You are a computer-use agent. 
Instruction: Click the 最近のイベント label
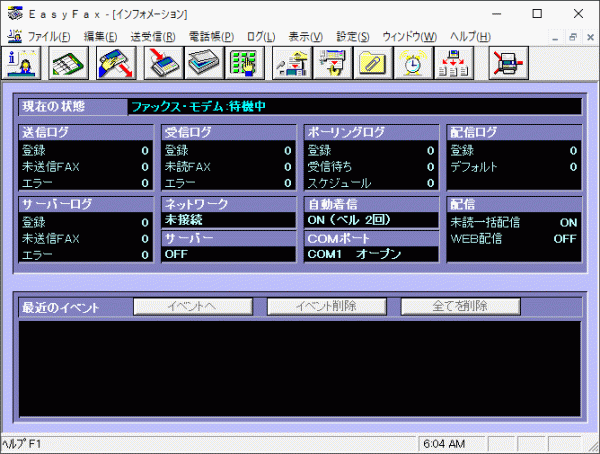[60, 307]
